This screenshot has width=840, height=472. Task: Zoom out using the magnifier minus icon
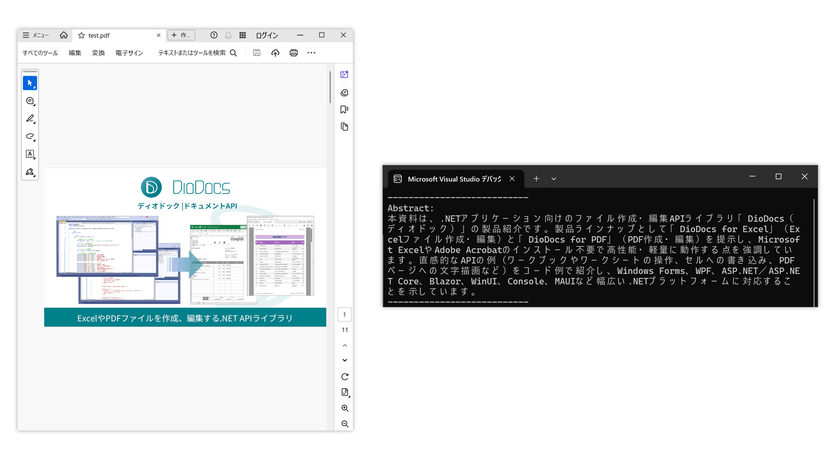(x=345, y=424)
